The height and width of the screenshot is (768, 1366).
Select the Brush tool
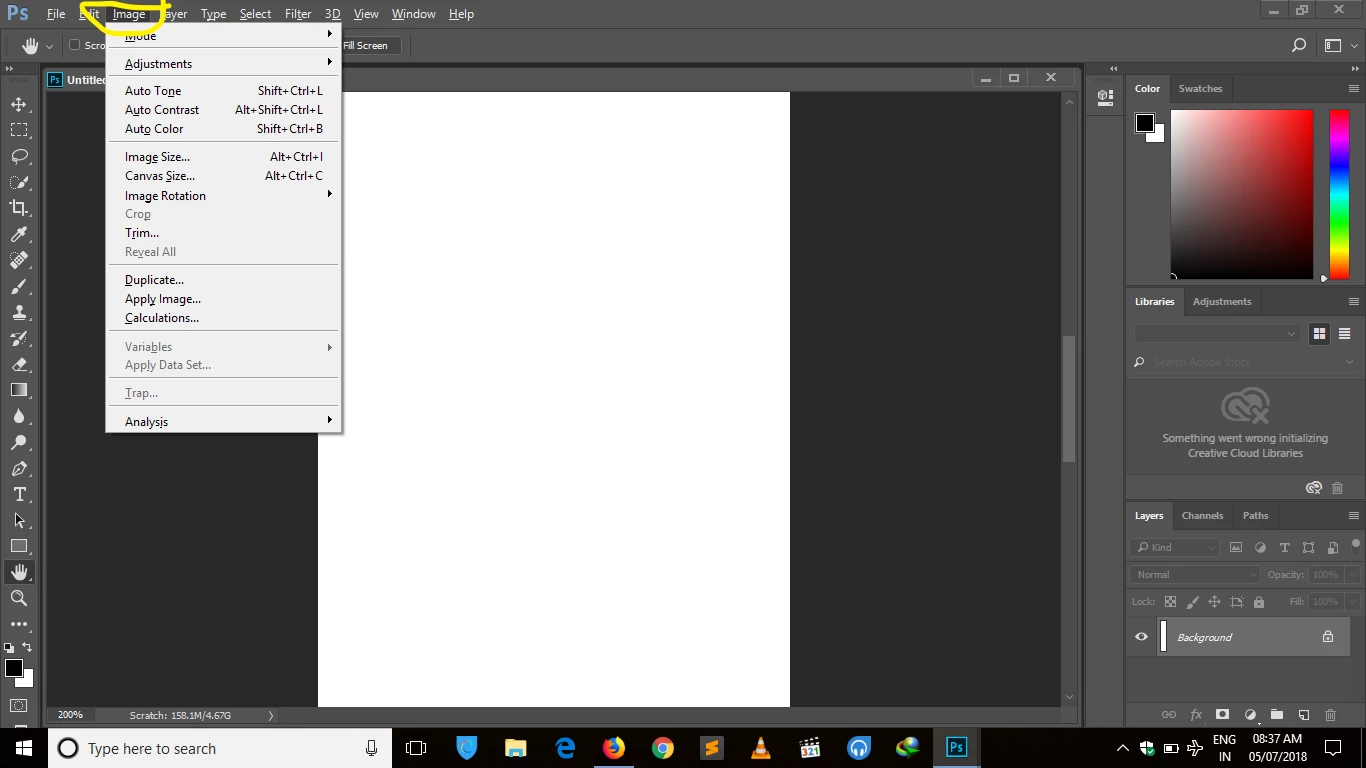coord(19,286)
